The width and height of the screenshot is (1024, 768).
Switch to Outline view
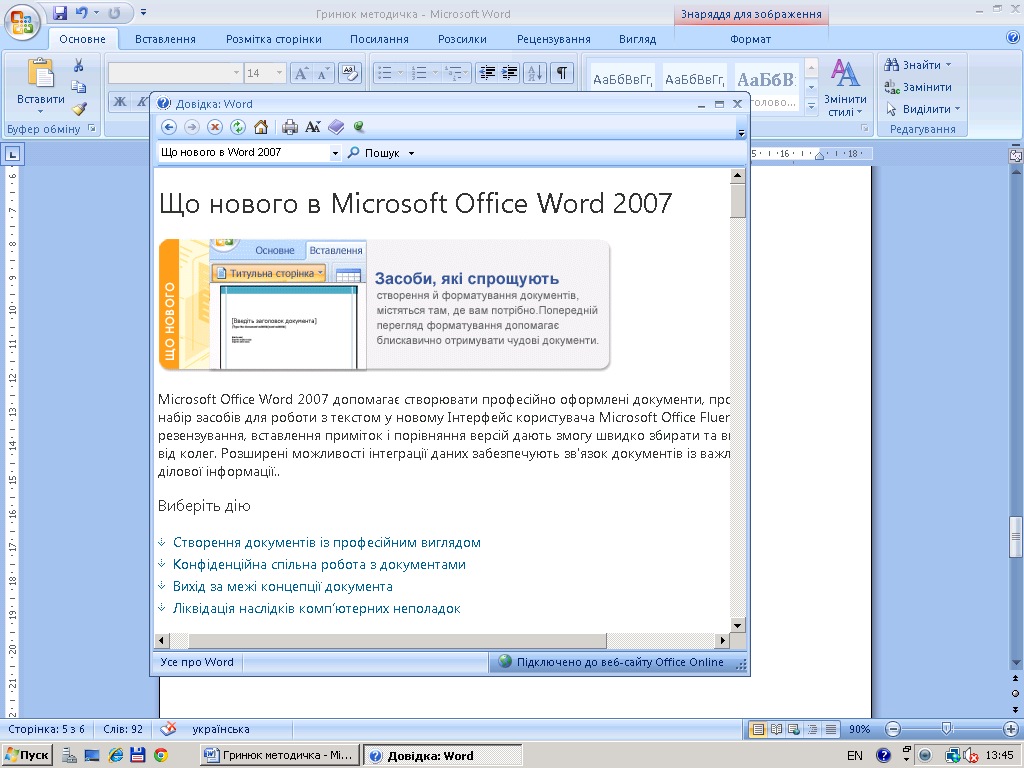[812, 729]
